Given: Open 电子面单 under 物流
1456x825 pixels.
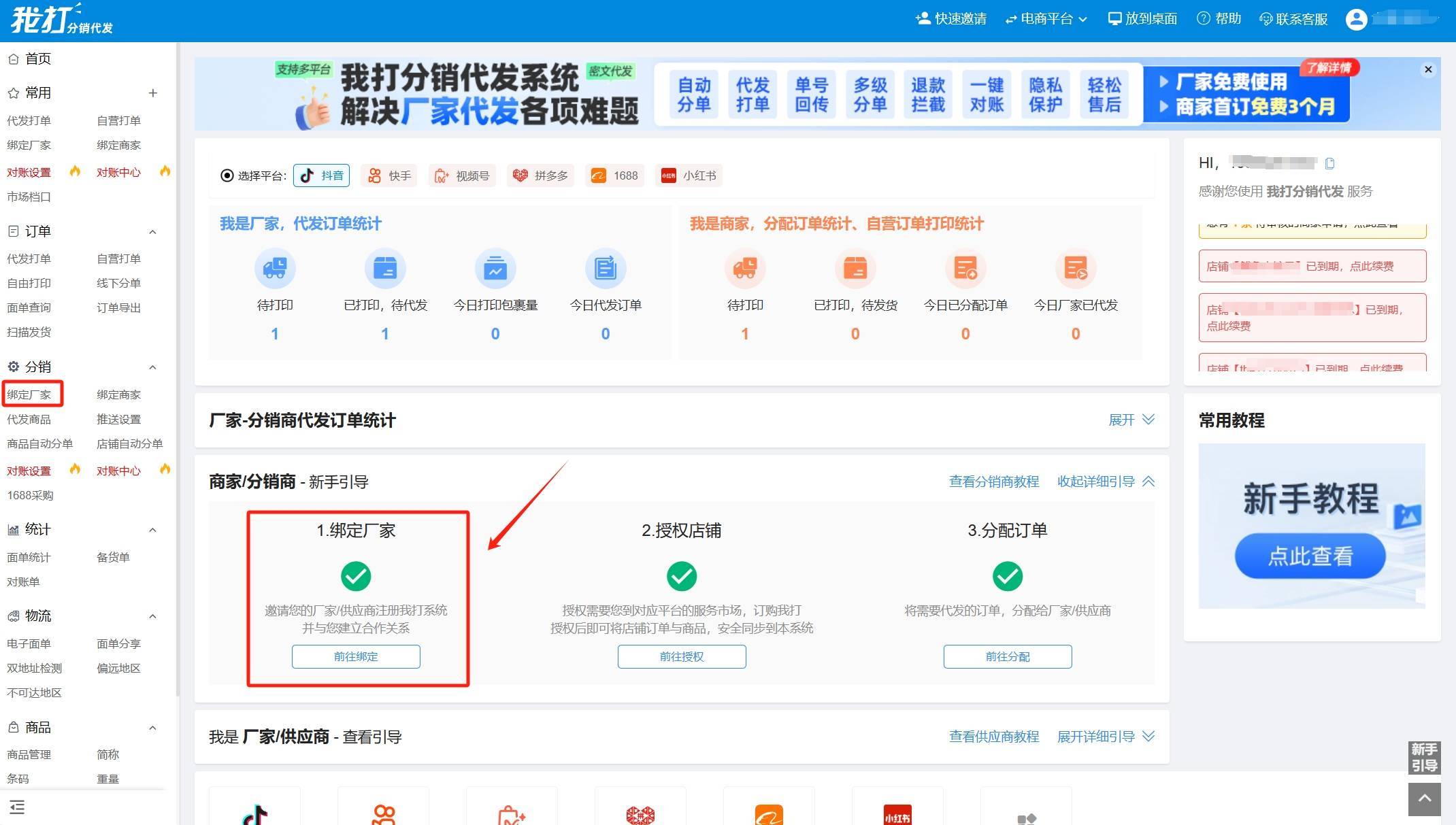Looking at the screenshot, I should (x=29, y=644).
